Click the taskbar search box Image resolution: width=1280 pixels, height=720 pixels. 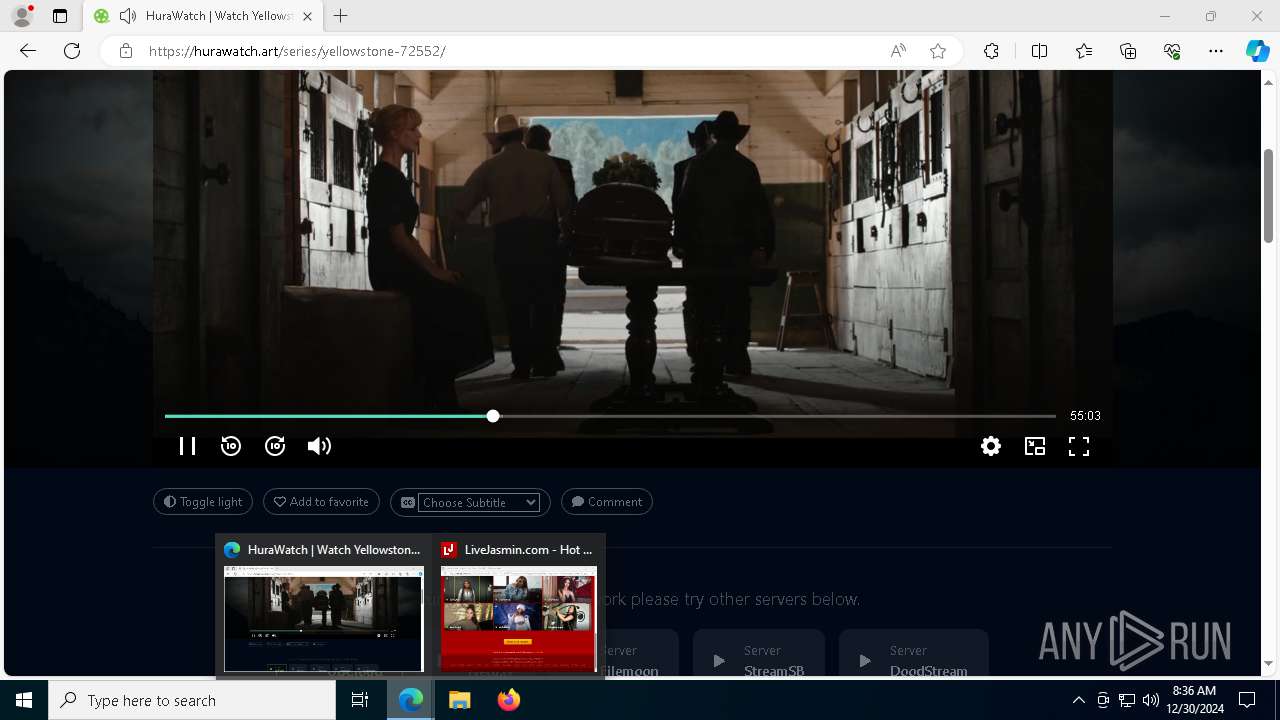click(x=192, y=700)
